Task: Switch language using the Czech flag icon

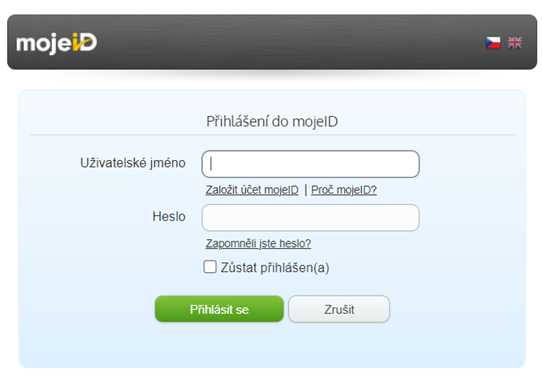Action: (493, 43)
